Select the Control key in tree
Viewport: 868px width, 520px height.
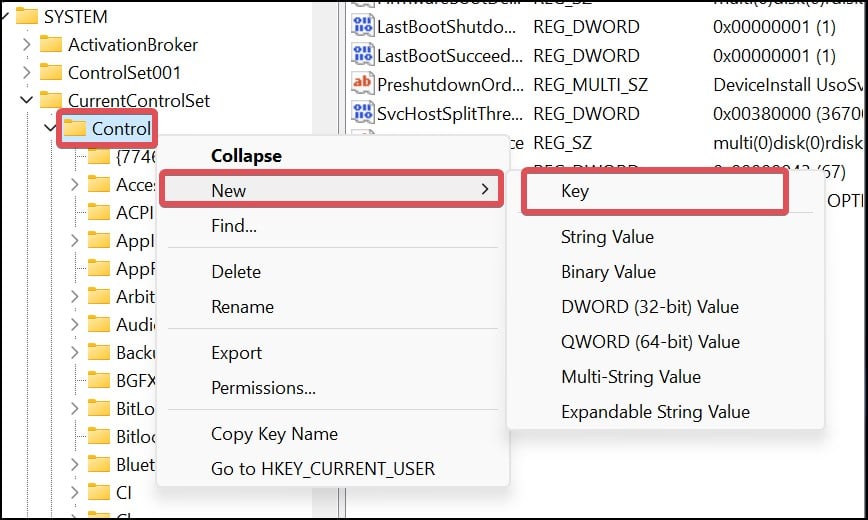coord(120,129)
